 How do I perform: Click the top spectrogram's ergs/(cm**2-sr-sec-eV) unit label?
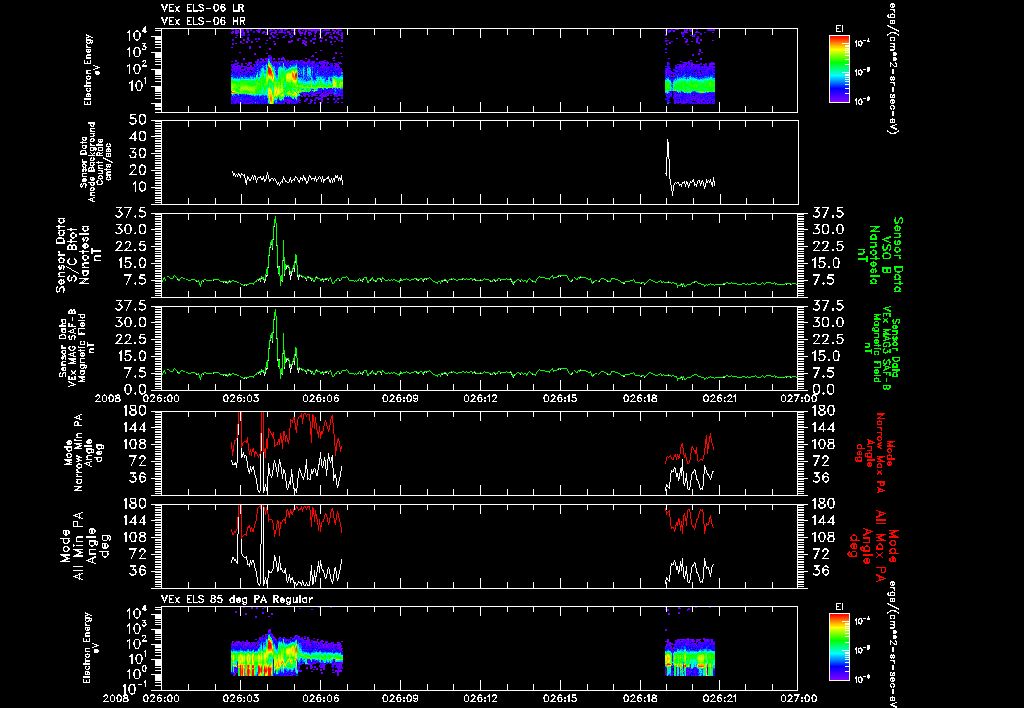pyautogui.click(x=891, y=68)
